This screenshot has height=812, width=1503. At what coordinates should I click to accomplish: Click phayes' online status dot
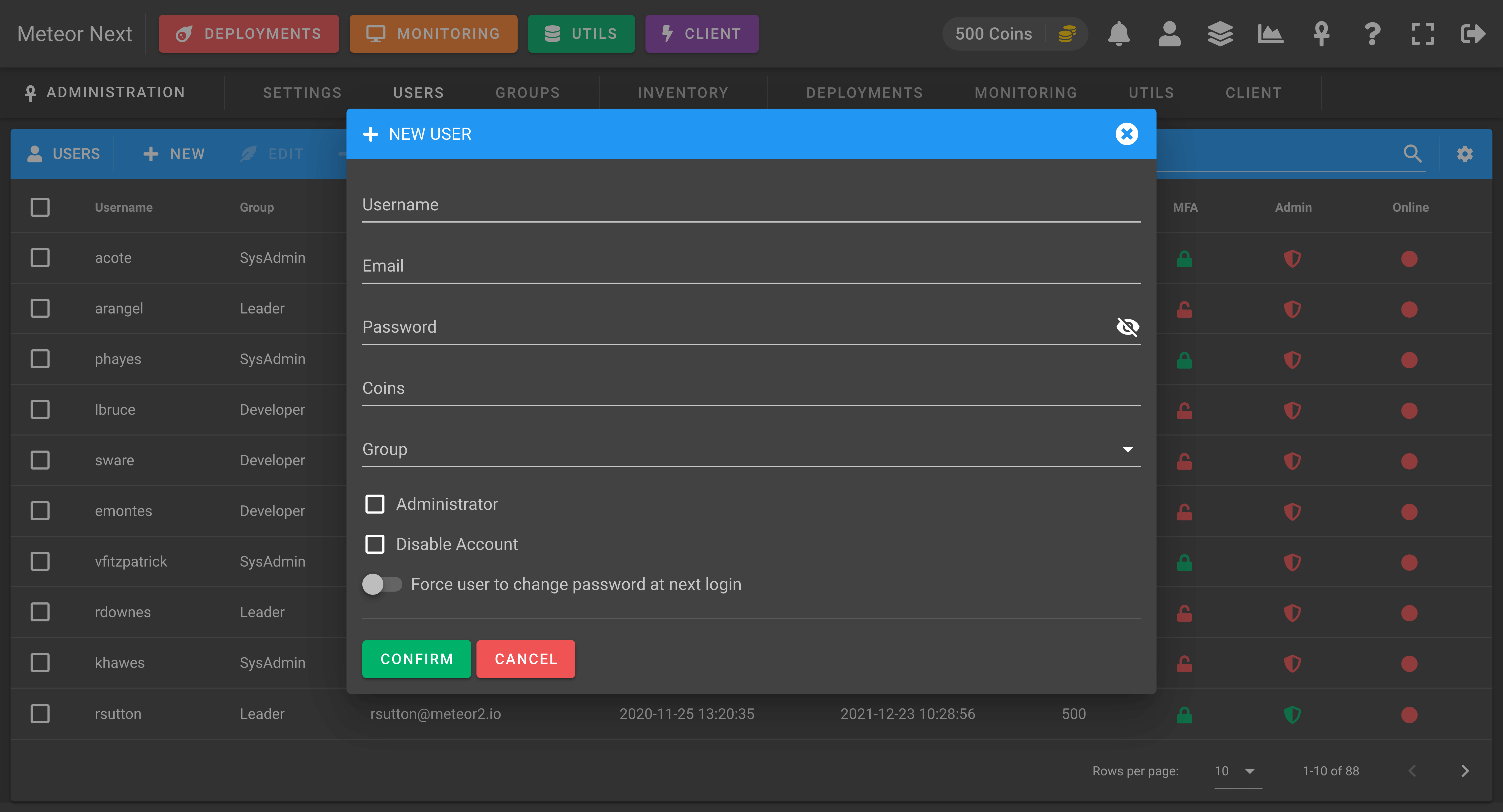[1409, 360]
